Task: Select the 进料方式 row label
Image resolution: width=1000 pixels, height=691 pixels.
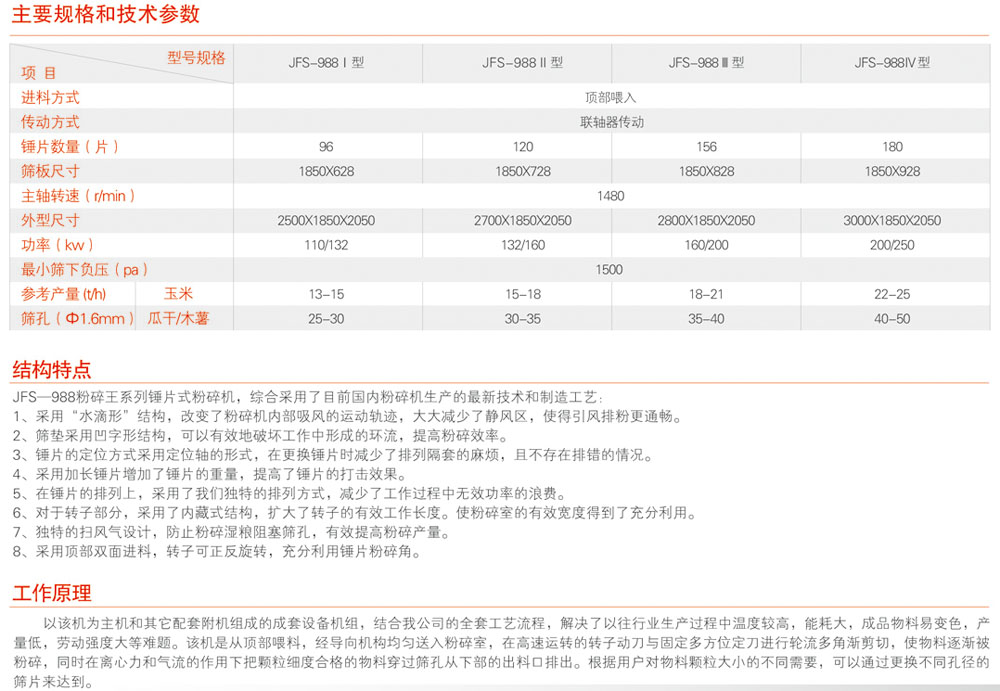Action: (51, 97)
